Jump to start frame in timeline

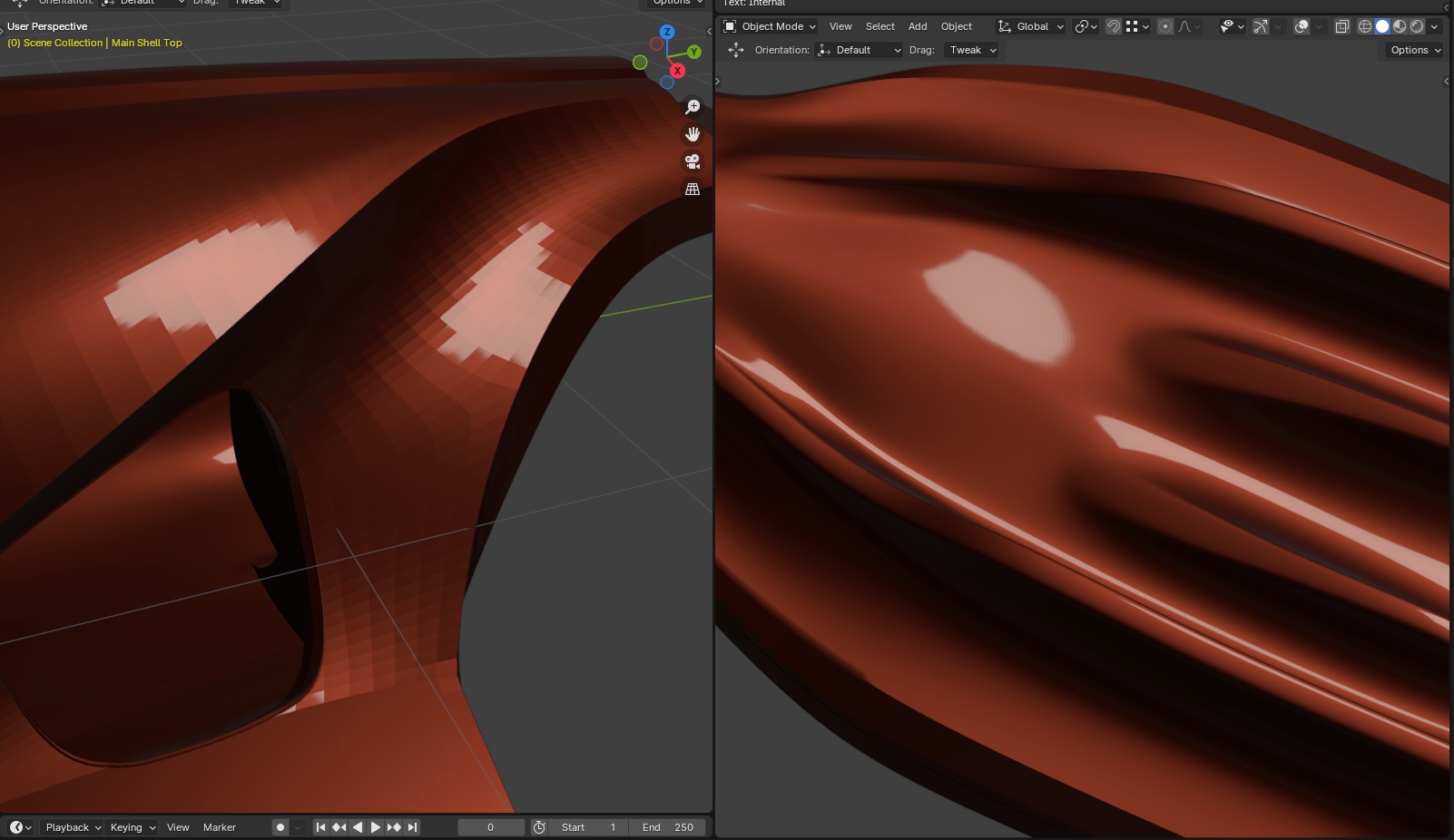point(320,827)
